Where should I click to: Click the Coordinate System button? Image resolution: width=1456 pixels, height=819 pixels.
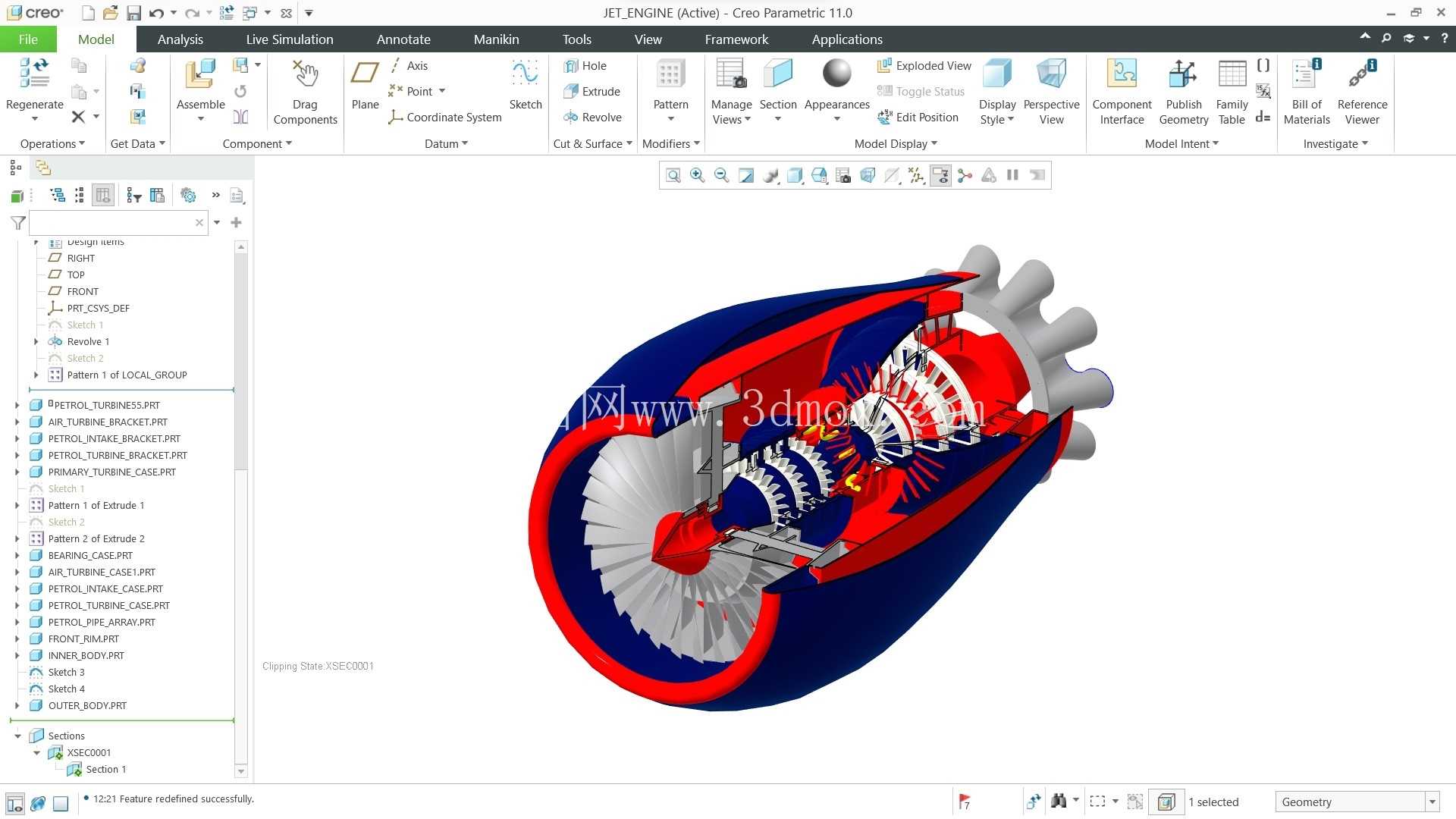click(x=444, y=118)
